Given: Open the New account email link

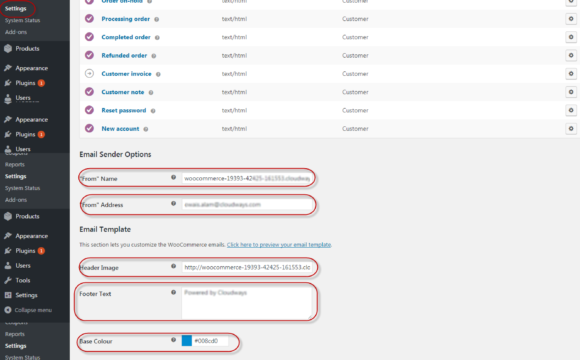Looking at the screenshot, I should pos(120,129).
